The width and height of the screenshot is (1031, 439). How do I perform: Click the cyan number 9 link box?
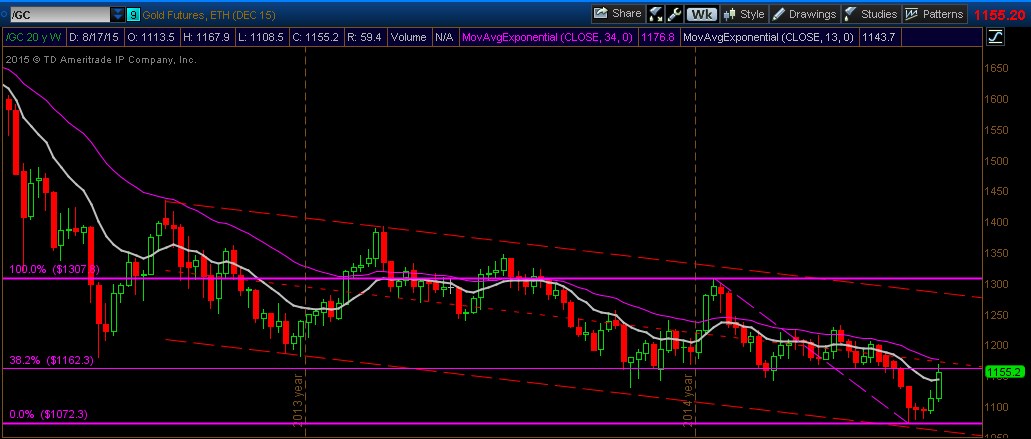point(133,14)
